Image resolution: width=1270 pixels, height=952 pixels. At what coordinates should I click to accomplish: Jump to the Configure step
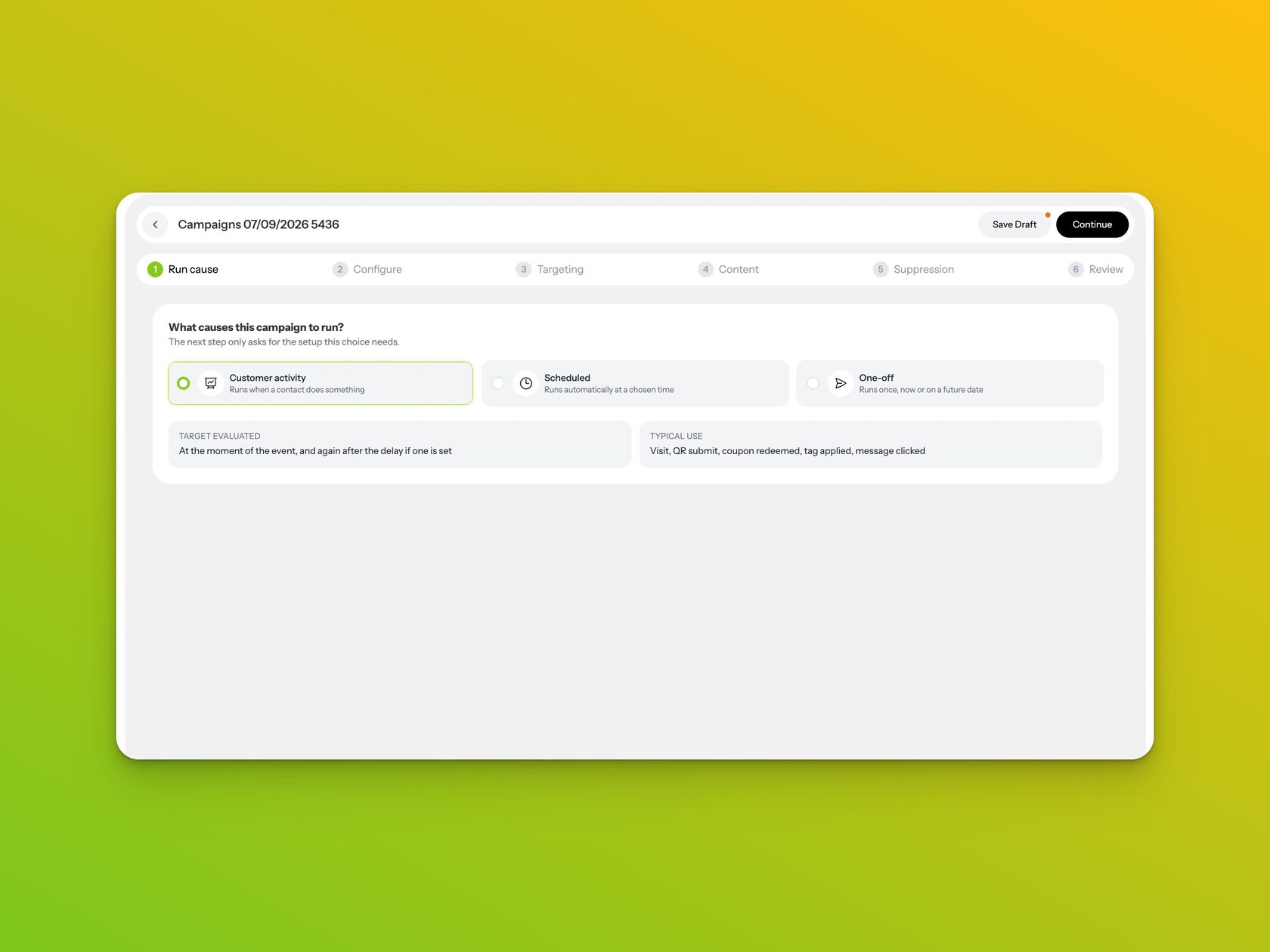367,269
